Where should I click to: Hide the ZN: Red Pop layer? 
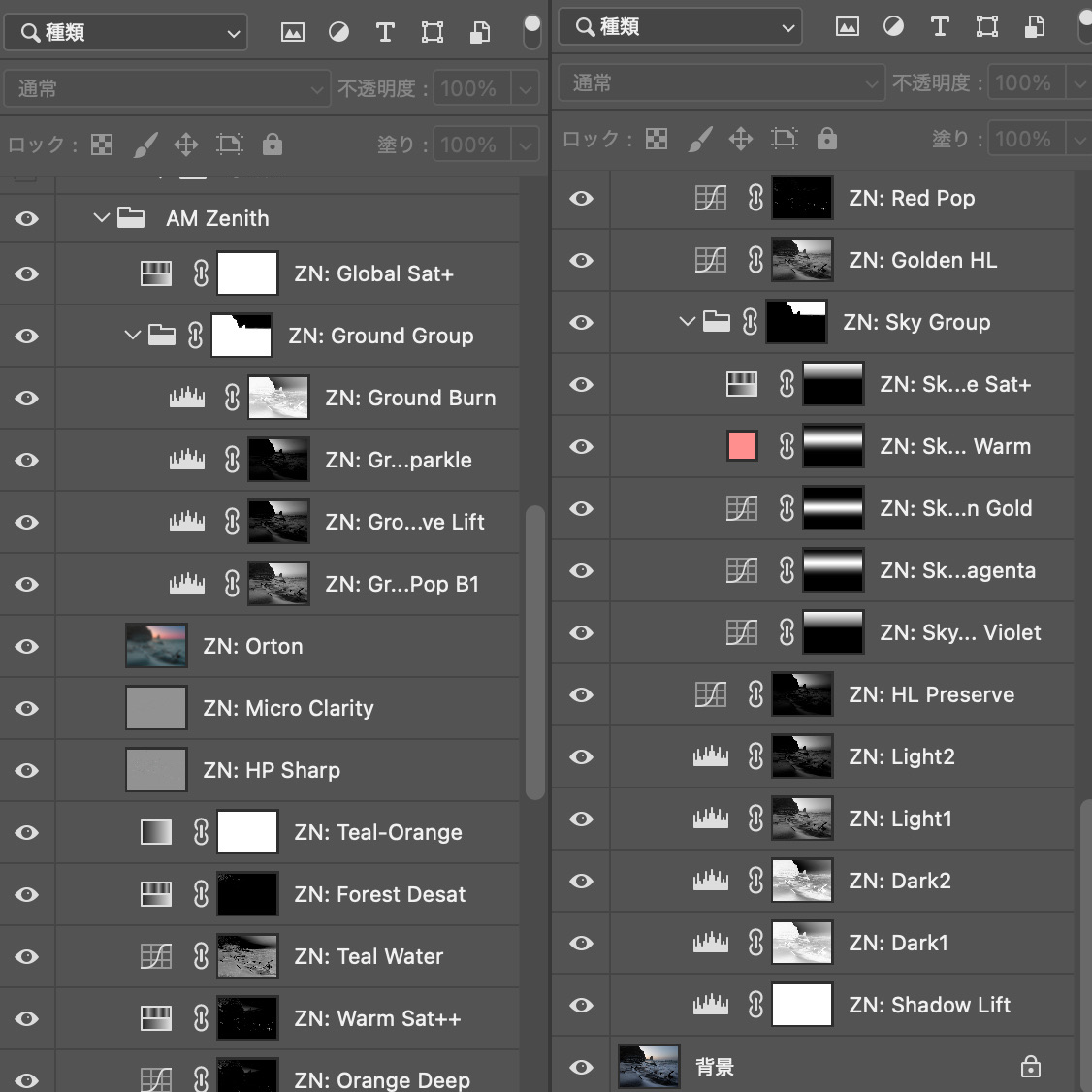point(581,199)
